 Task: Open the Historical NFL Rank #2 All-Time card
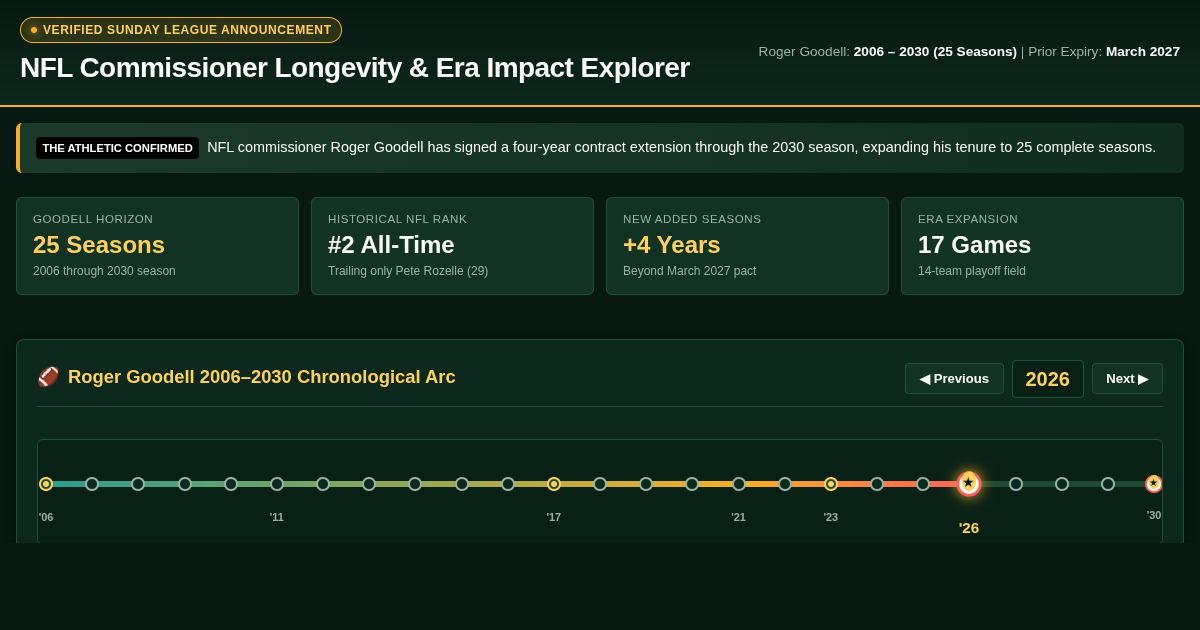[452, 246]
